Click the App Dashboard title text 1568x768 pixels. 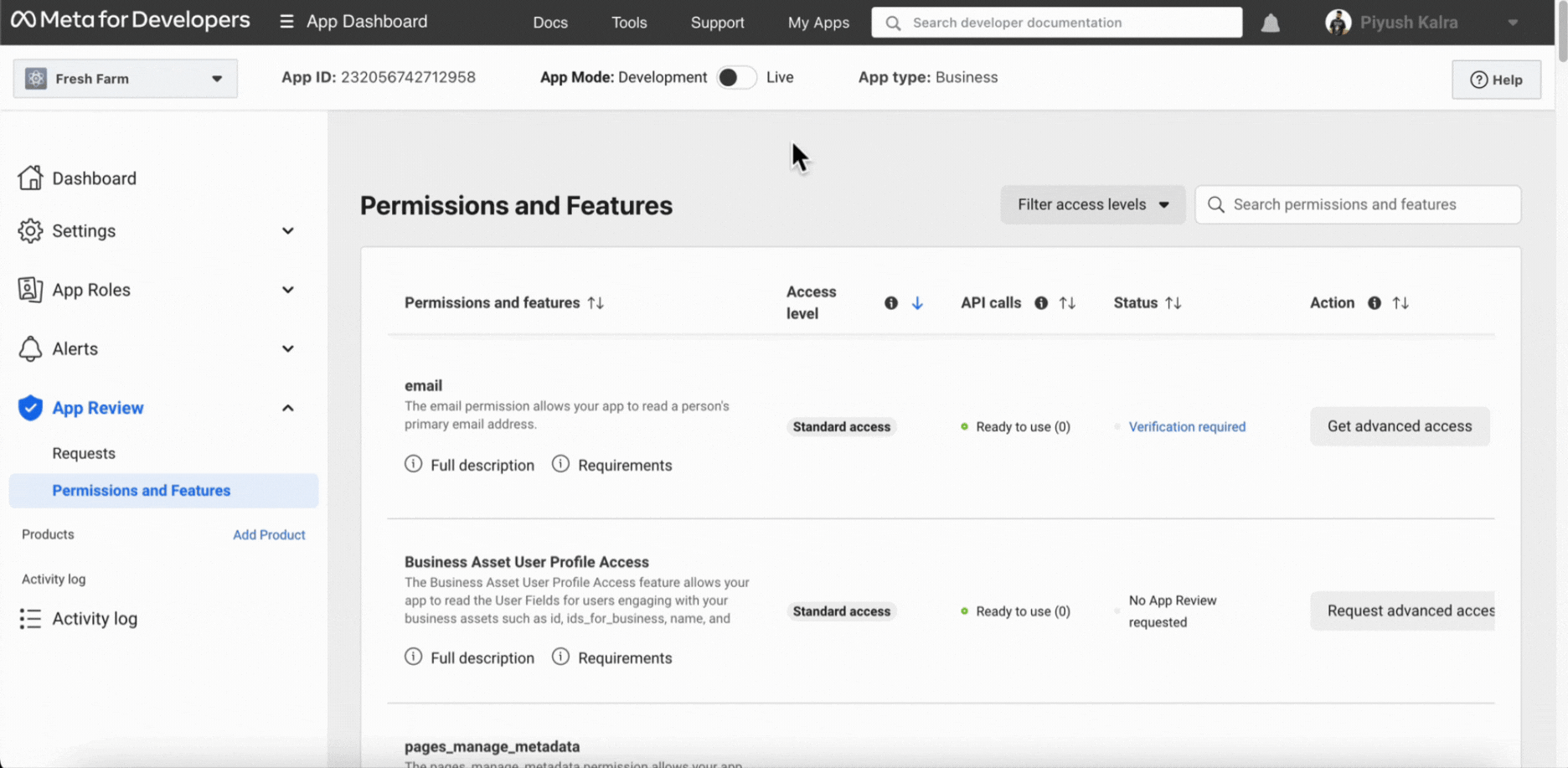coord(367,22)
